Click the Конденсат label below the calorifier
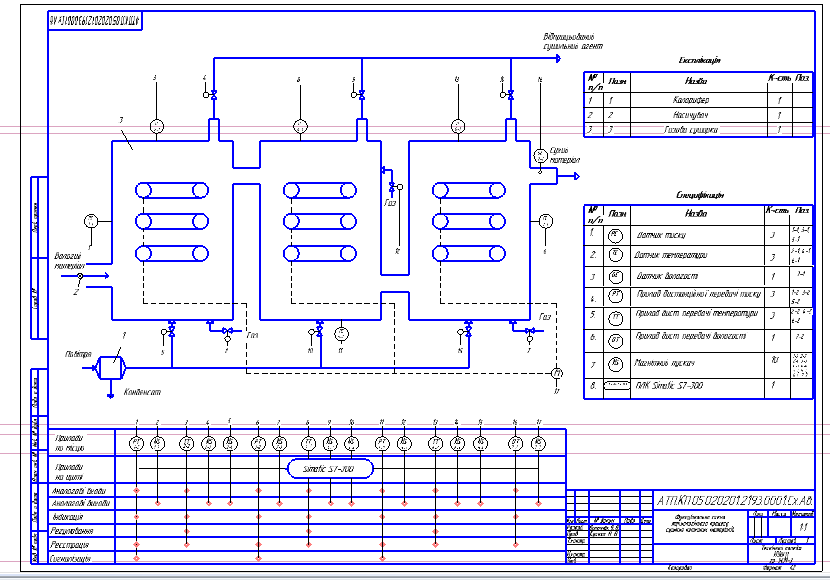The width and height of the screenshot is (830, 580). (x=142, y=392)
